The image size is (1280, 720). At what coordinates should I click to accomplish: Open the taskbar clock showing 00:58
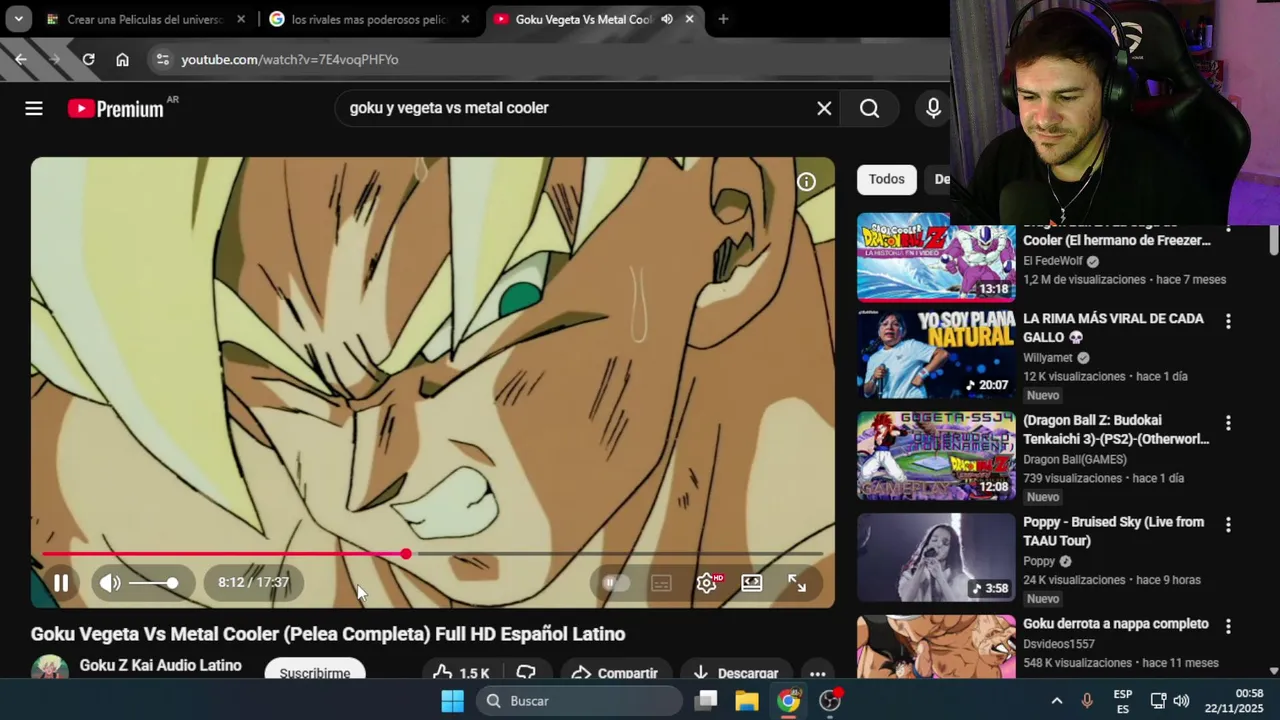(x=1235, y=701)
